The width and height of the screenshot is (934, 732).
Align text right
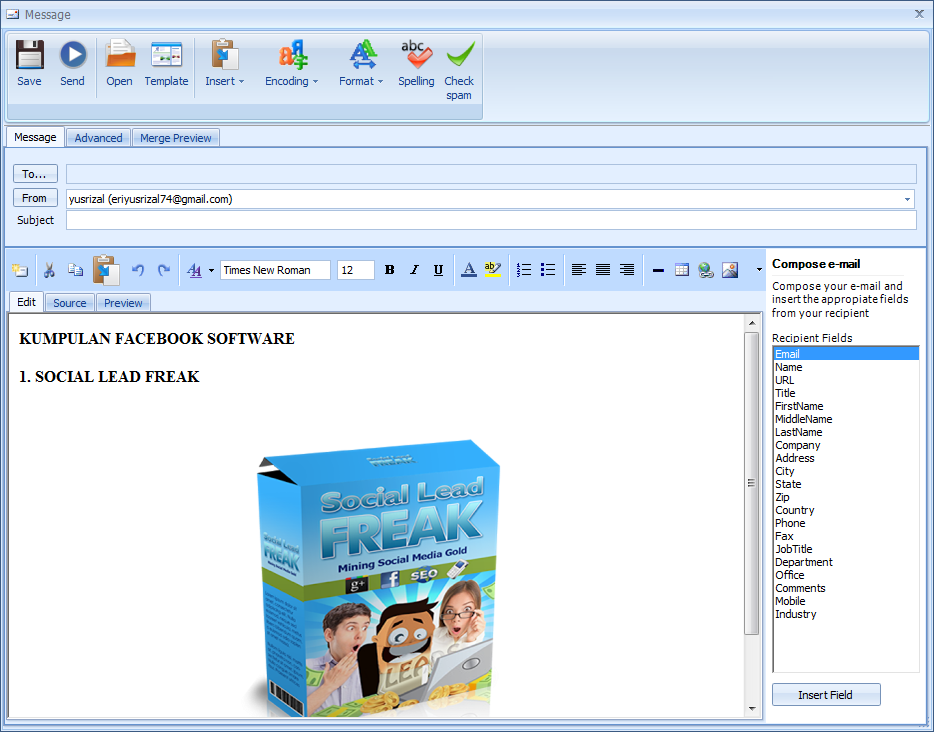(627, 270)
